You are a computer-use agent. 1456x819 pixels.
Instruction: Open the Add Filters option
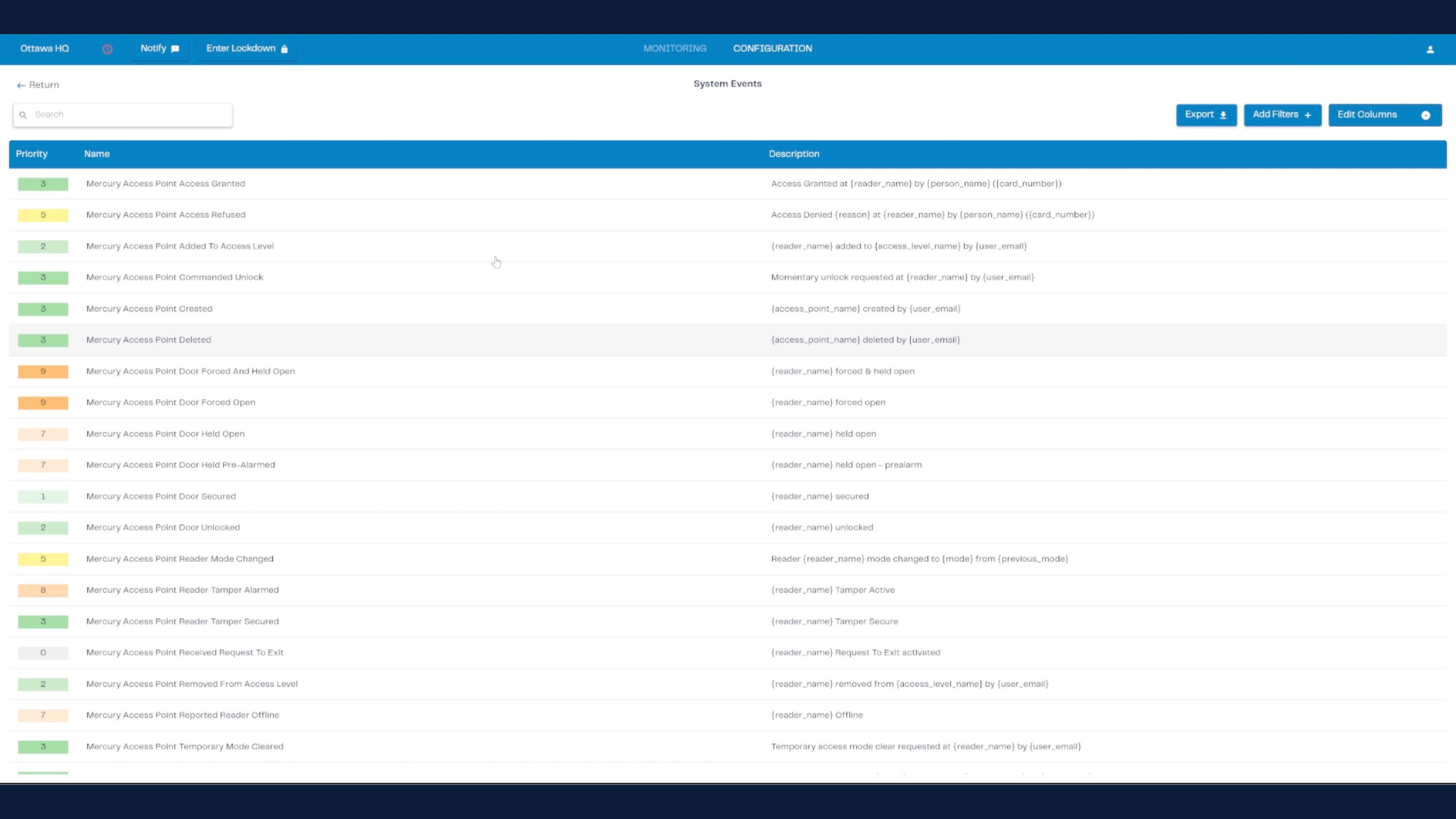click(x=1282, y=115)
